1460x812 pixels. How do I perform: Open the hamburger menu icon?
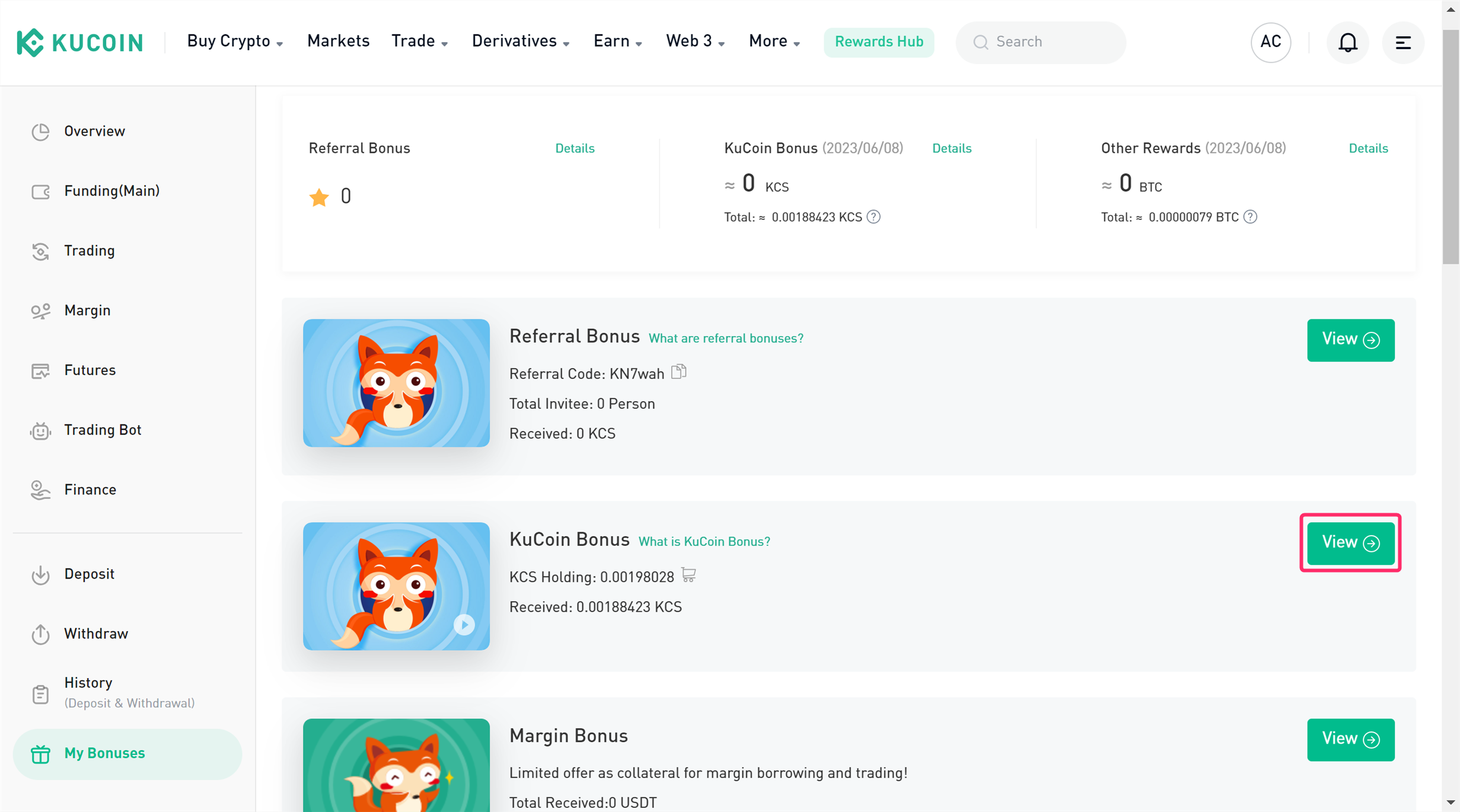(x=1402, y=42)
